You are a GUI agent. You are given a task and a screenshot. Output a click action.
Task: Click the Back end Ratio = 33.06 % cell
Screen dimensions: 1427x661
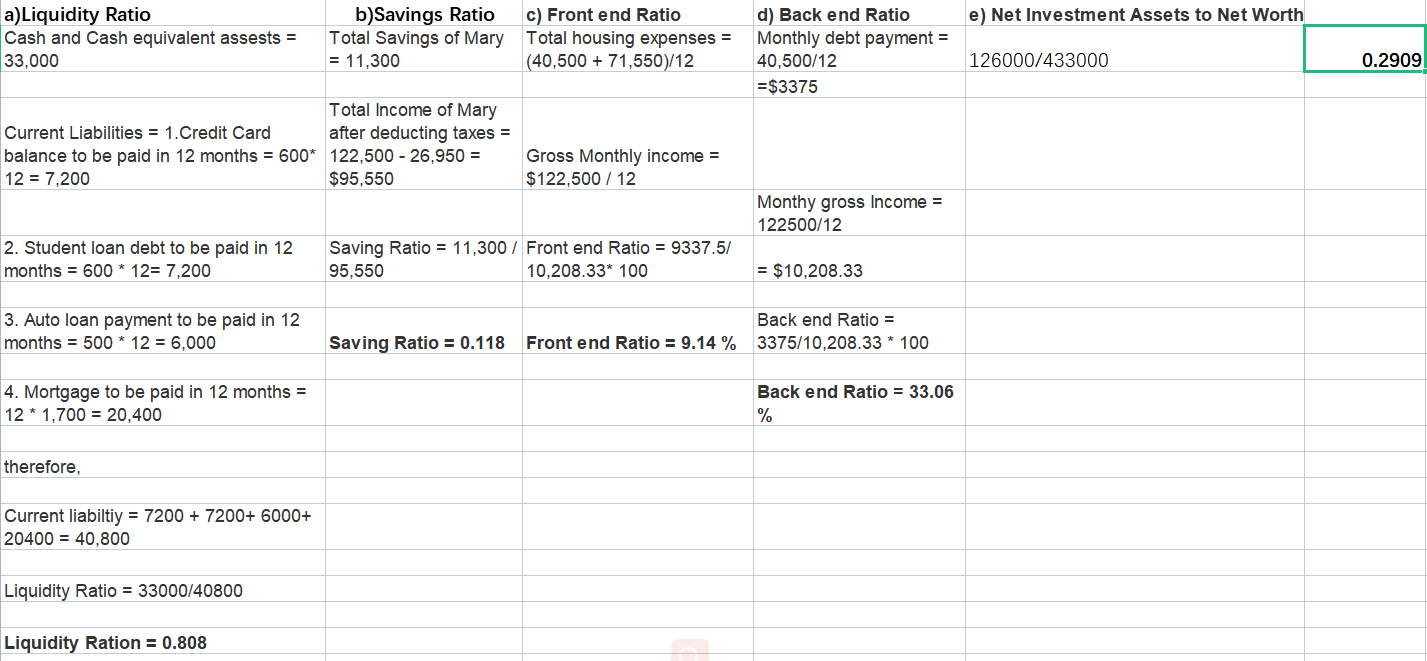point(856,402)
